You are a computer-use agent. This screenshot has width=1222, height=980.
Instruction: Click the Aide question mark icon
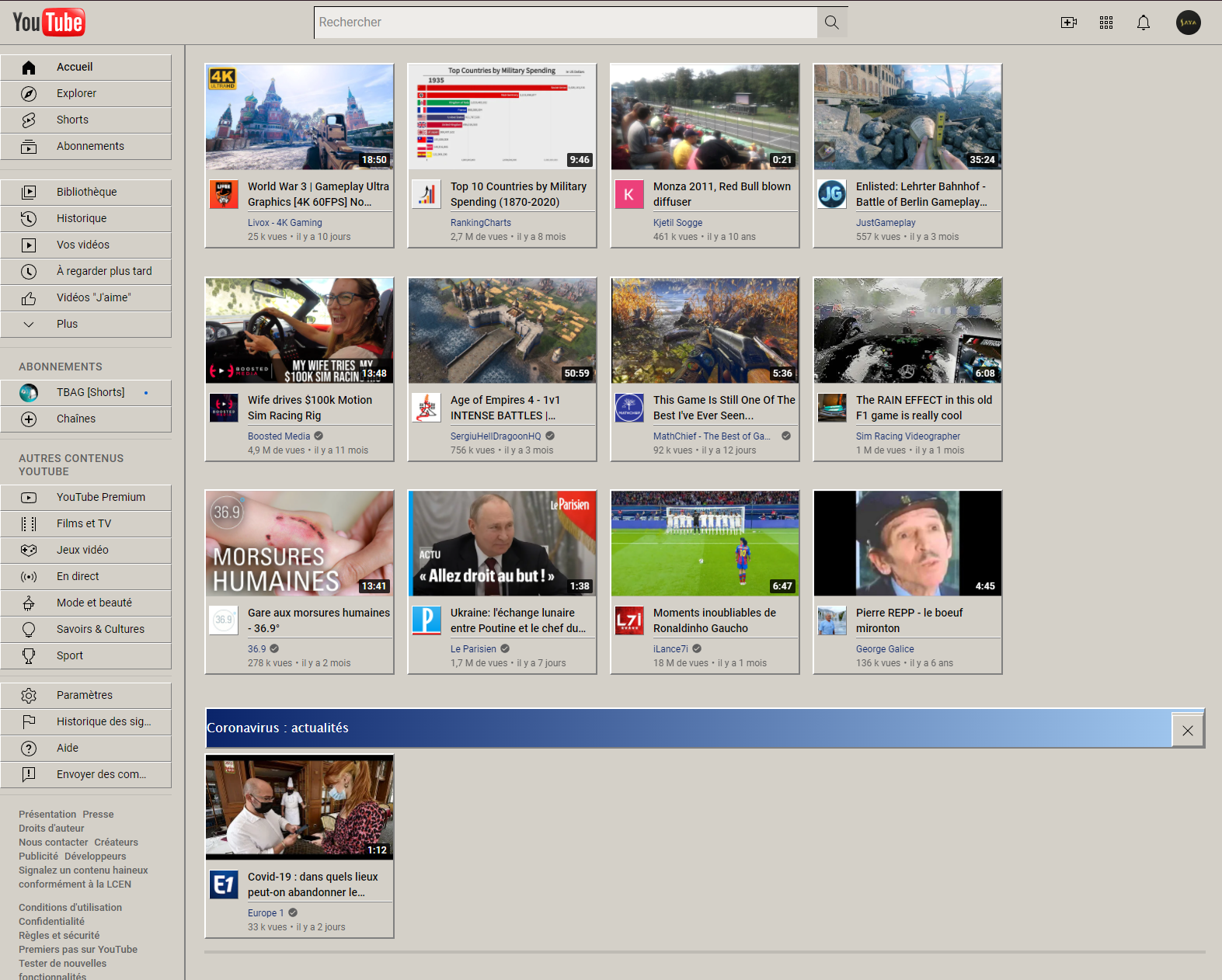tap(29, 749)
